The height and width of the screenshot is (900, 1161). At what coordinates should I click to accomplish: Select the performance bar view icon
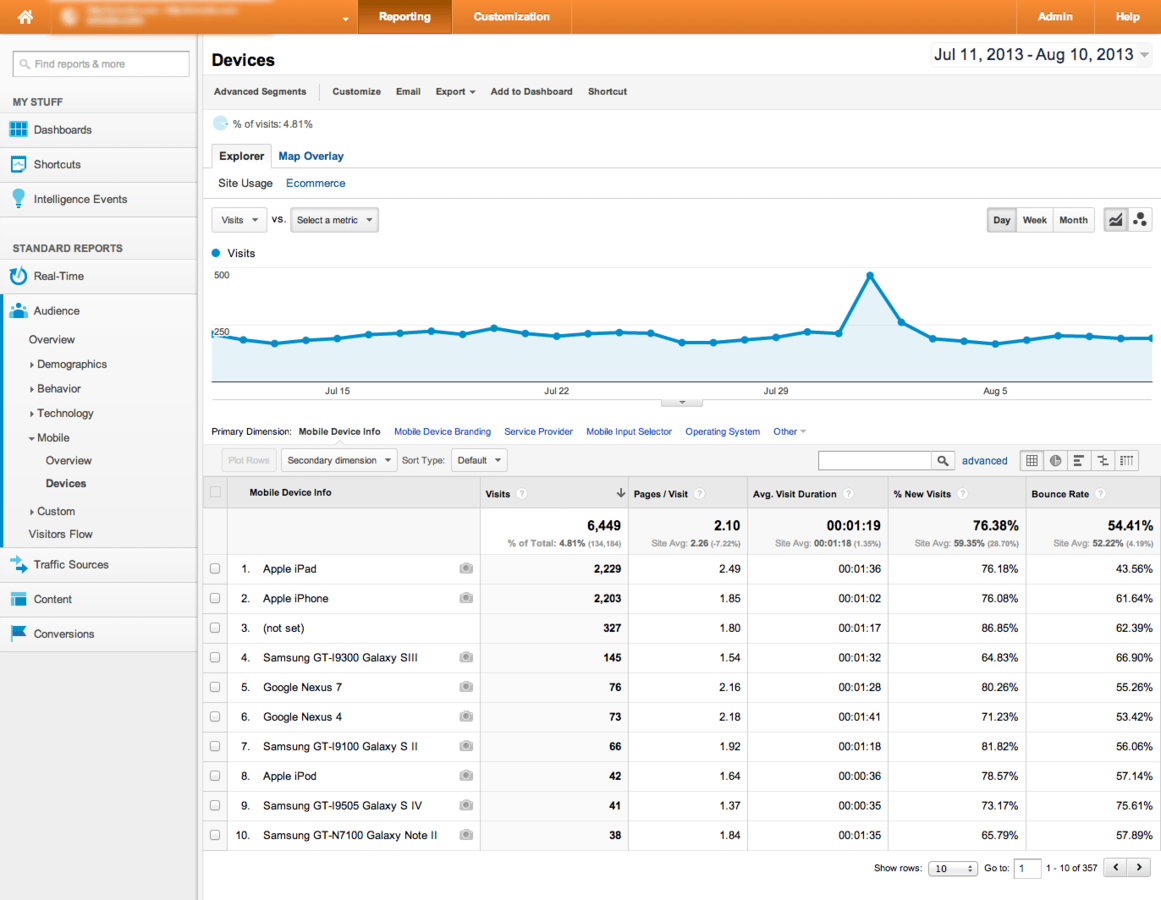pos(1079,460)
